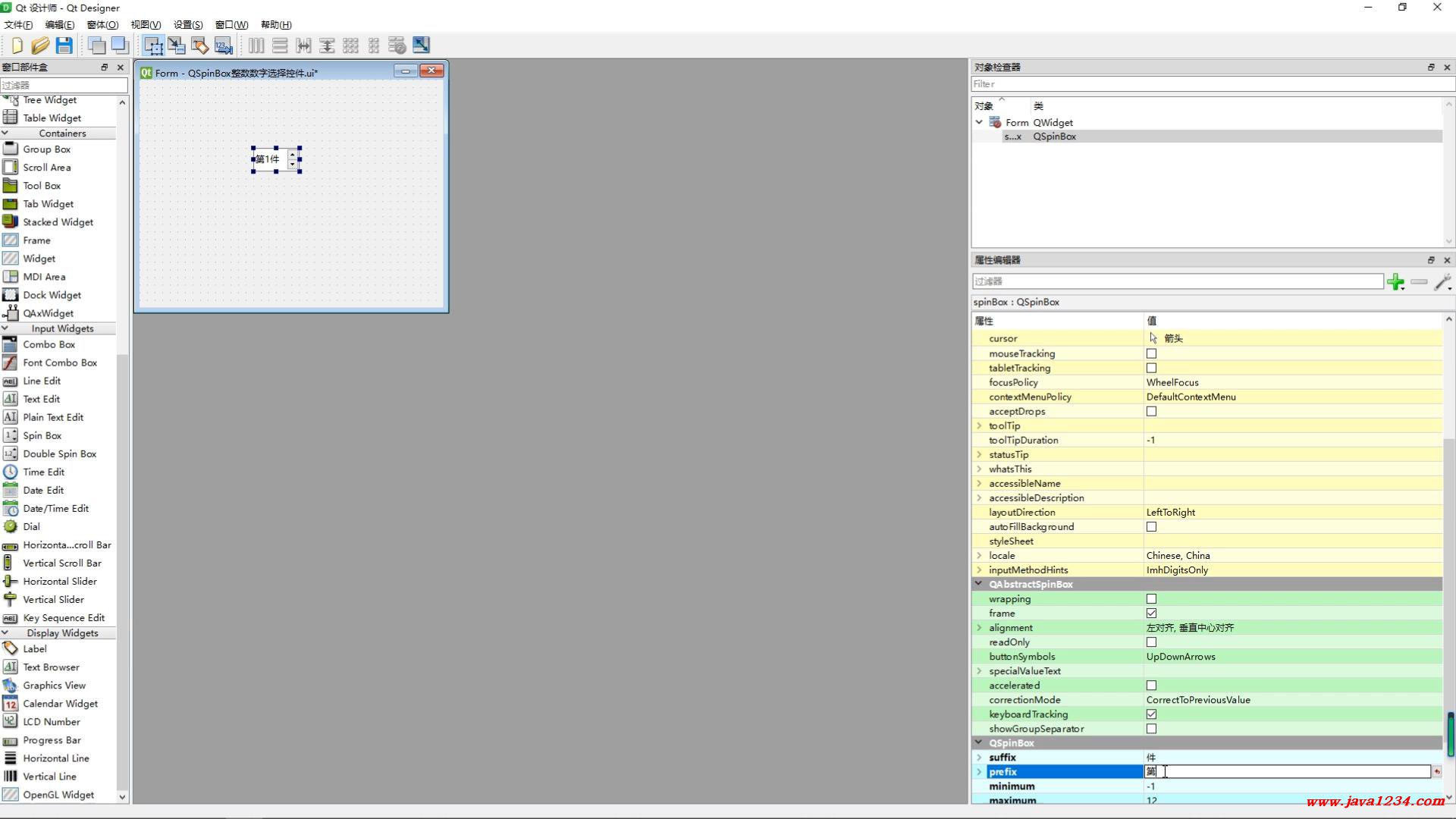
Task: Click the widget box filter field
Action: [x=64, y=85]
